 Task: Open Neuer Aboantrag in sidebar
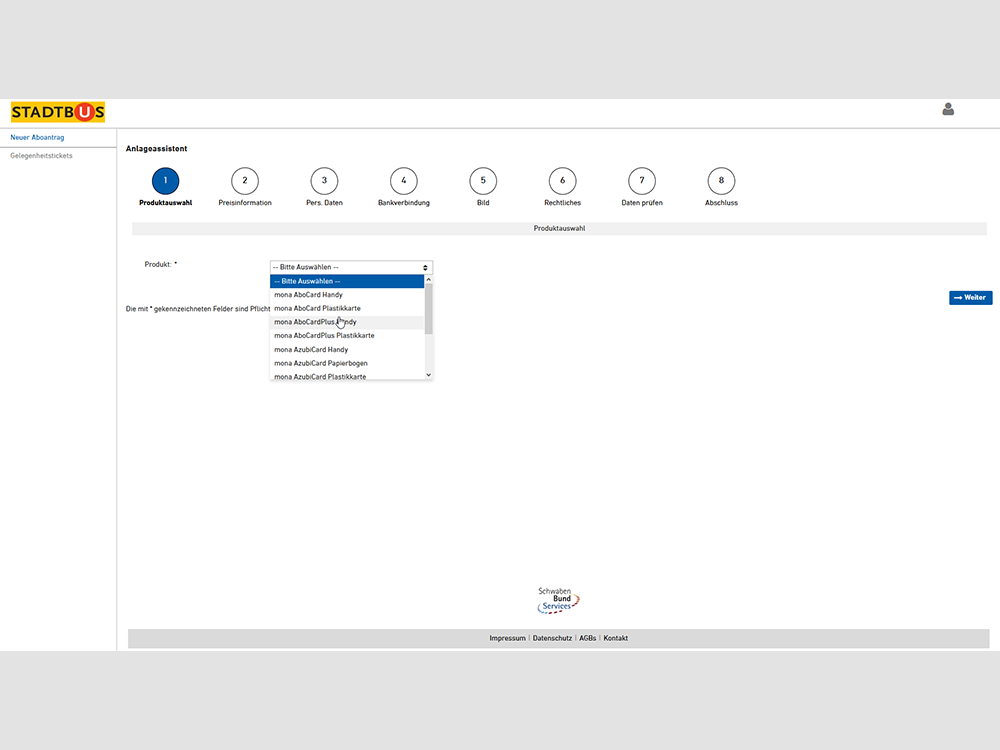(x=37, y=137)
